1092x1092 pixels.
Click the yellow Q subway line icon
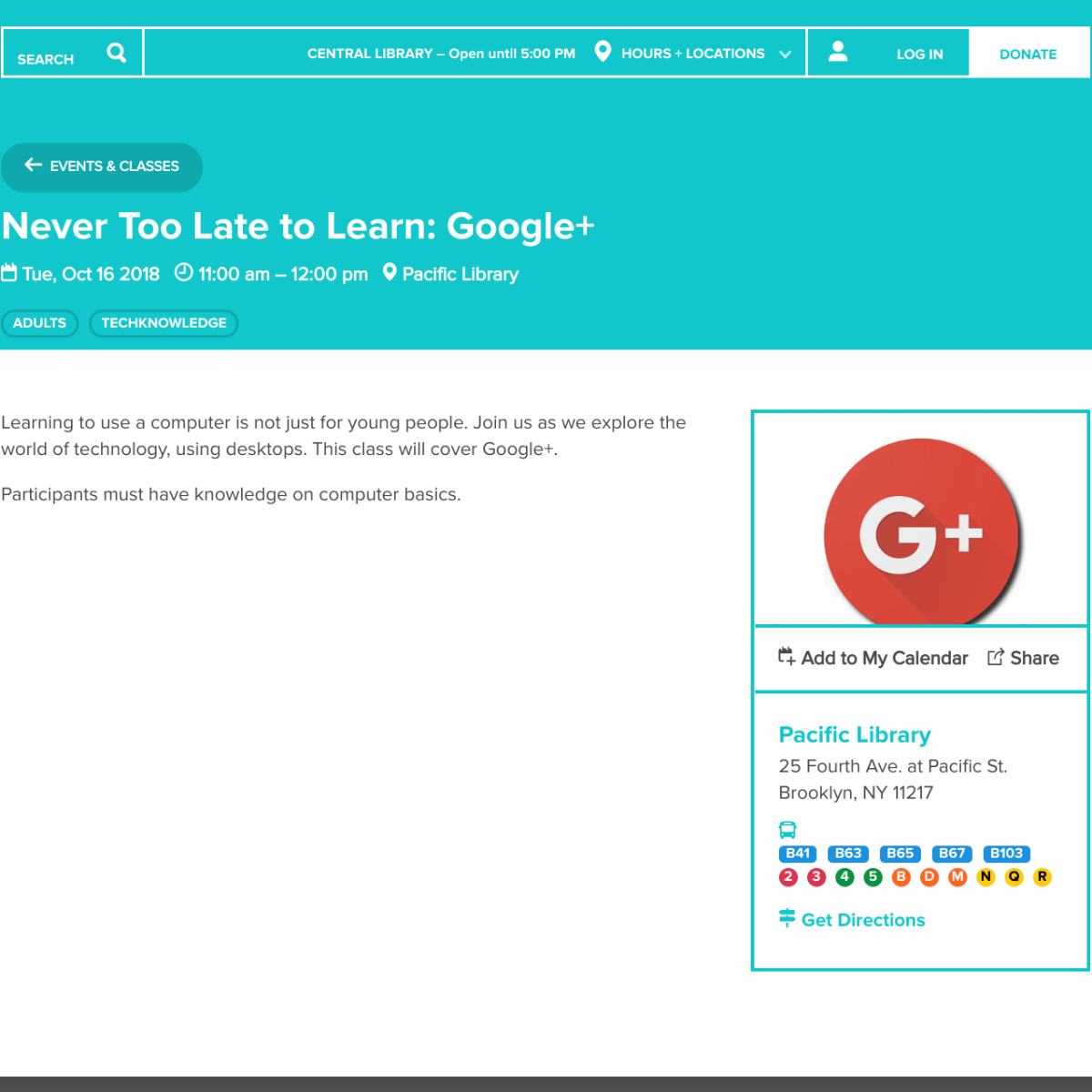pyautogui.click(x=1015, y=877)
